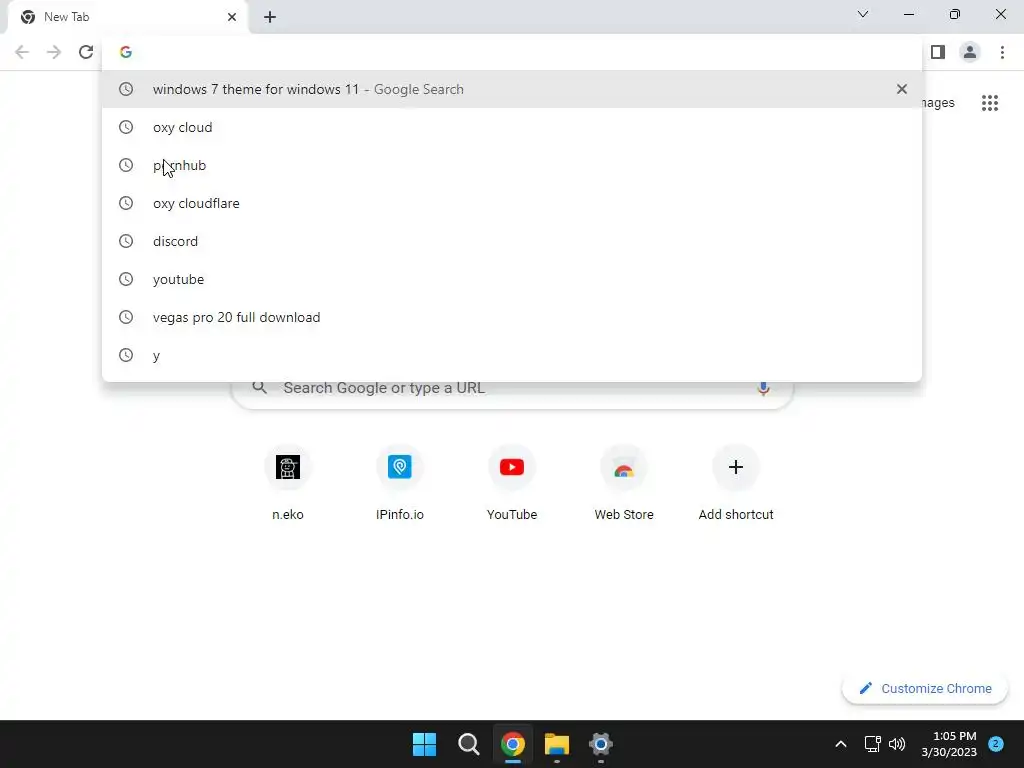Open the YouTube shortcut tile
This screenshot has height=768, width=1024.
(512, 482)
